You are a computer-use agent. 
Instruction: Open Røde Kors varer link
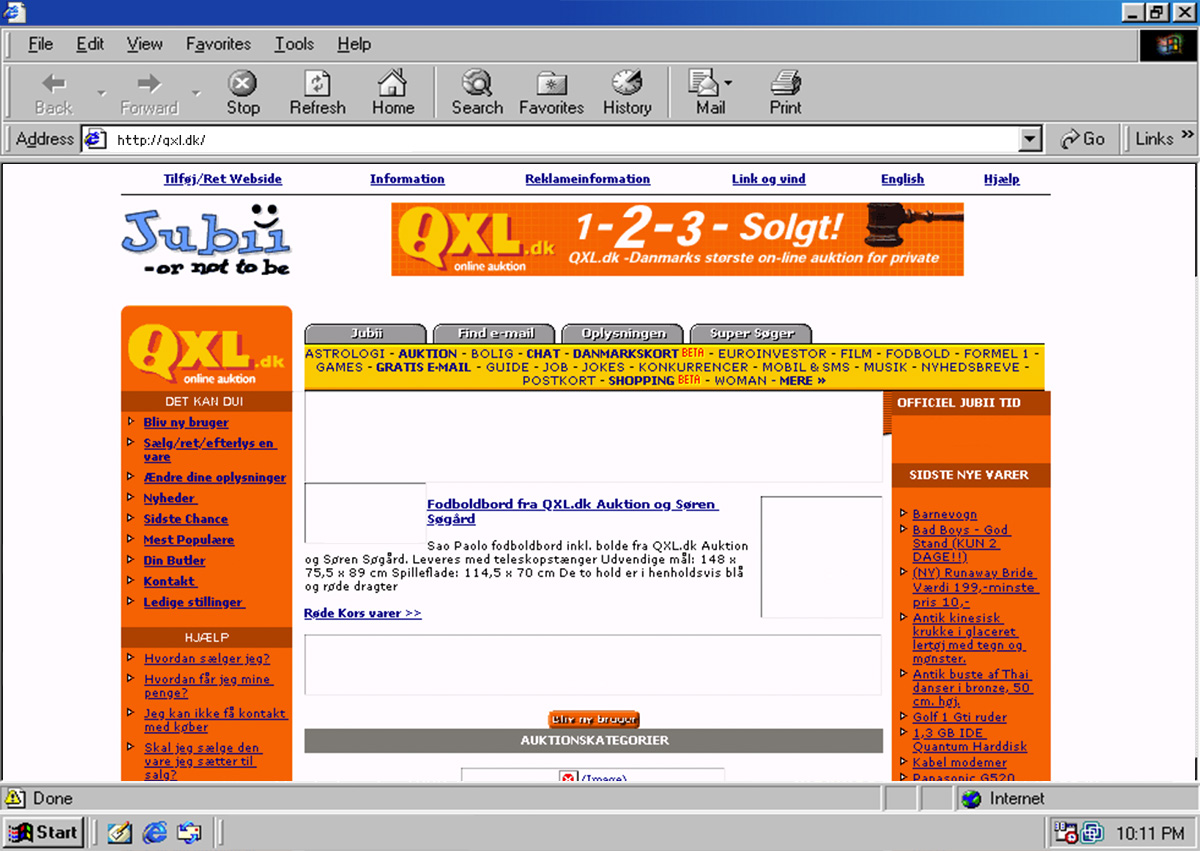[x=363, y=613]
